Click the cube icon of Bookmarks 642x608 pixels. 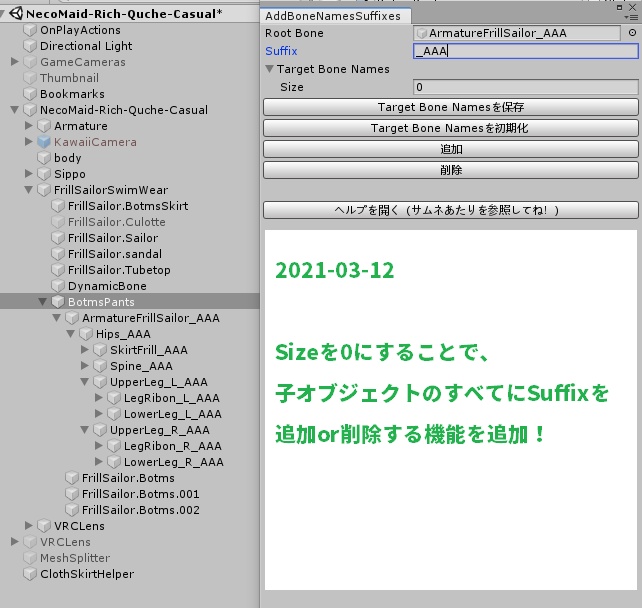pyautogui.click(x=30, y=94)
